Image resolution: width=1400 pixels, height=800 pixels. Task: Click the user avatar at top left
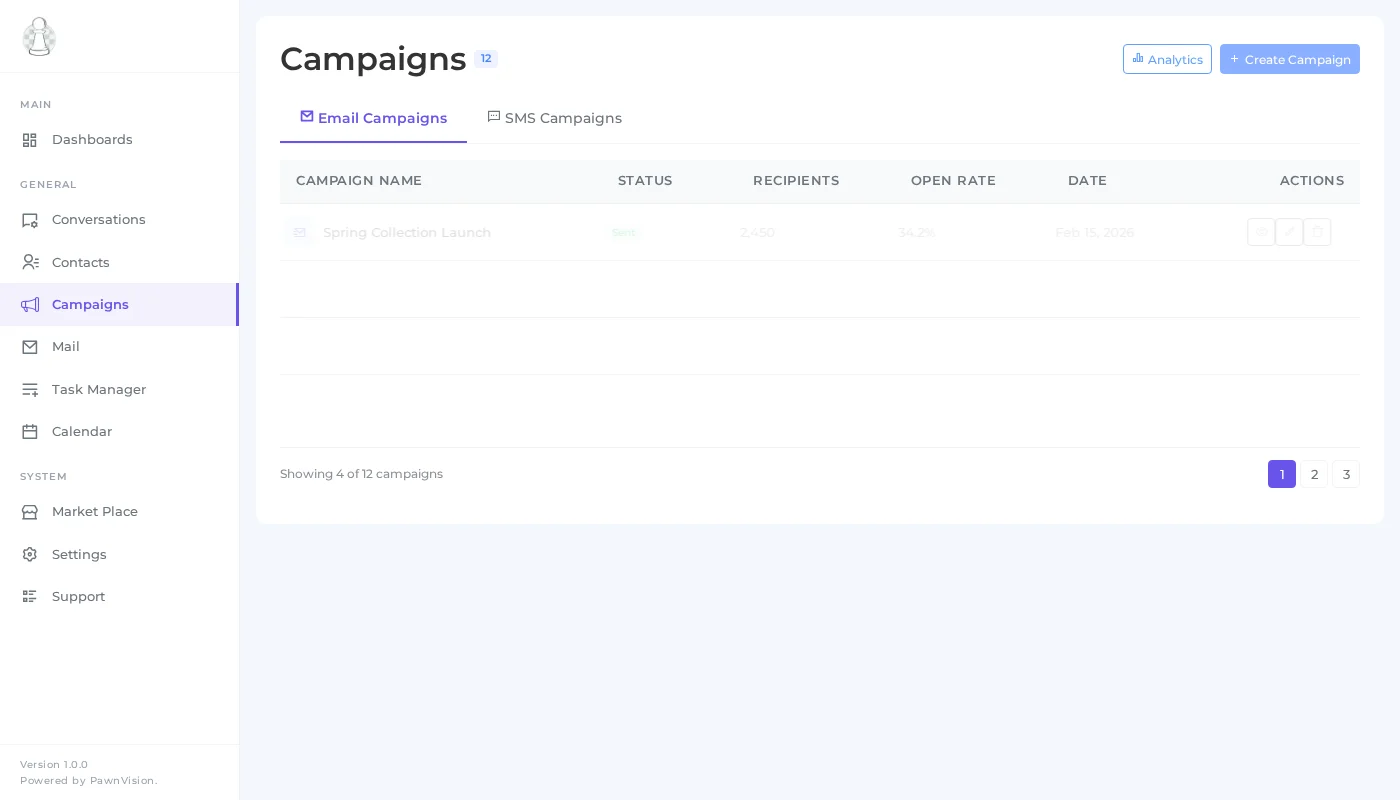(x=39, y=37)
